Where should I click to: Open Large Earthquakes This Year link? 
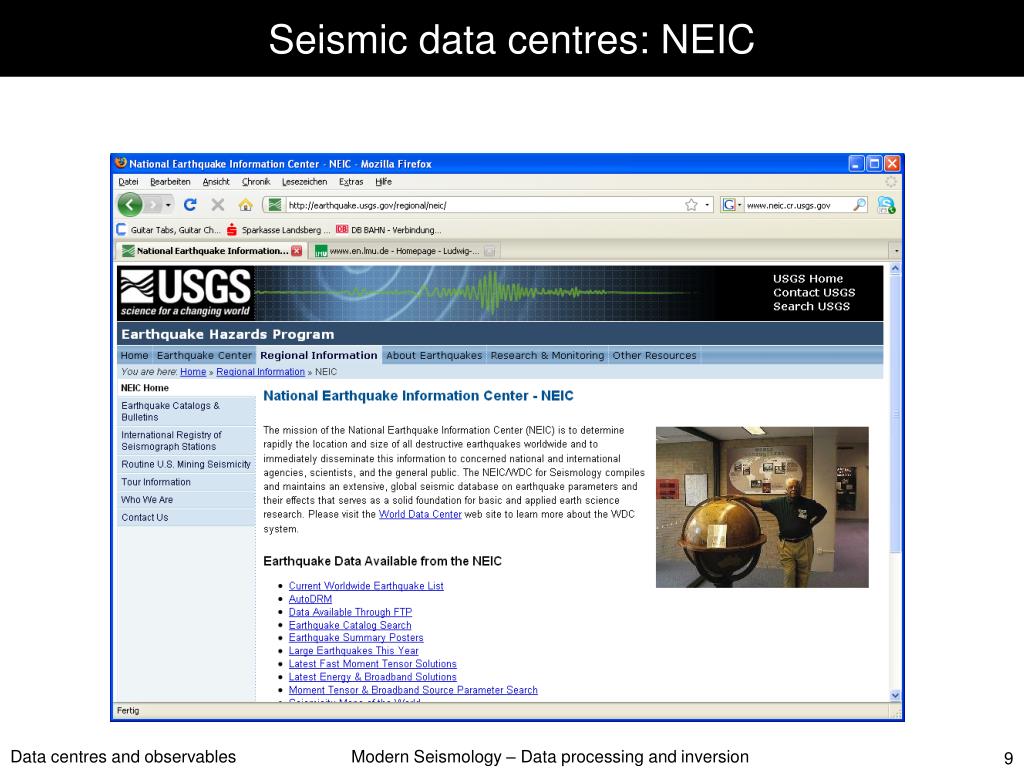(x=353, y=650)
